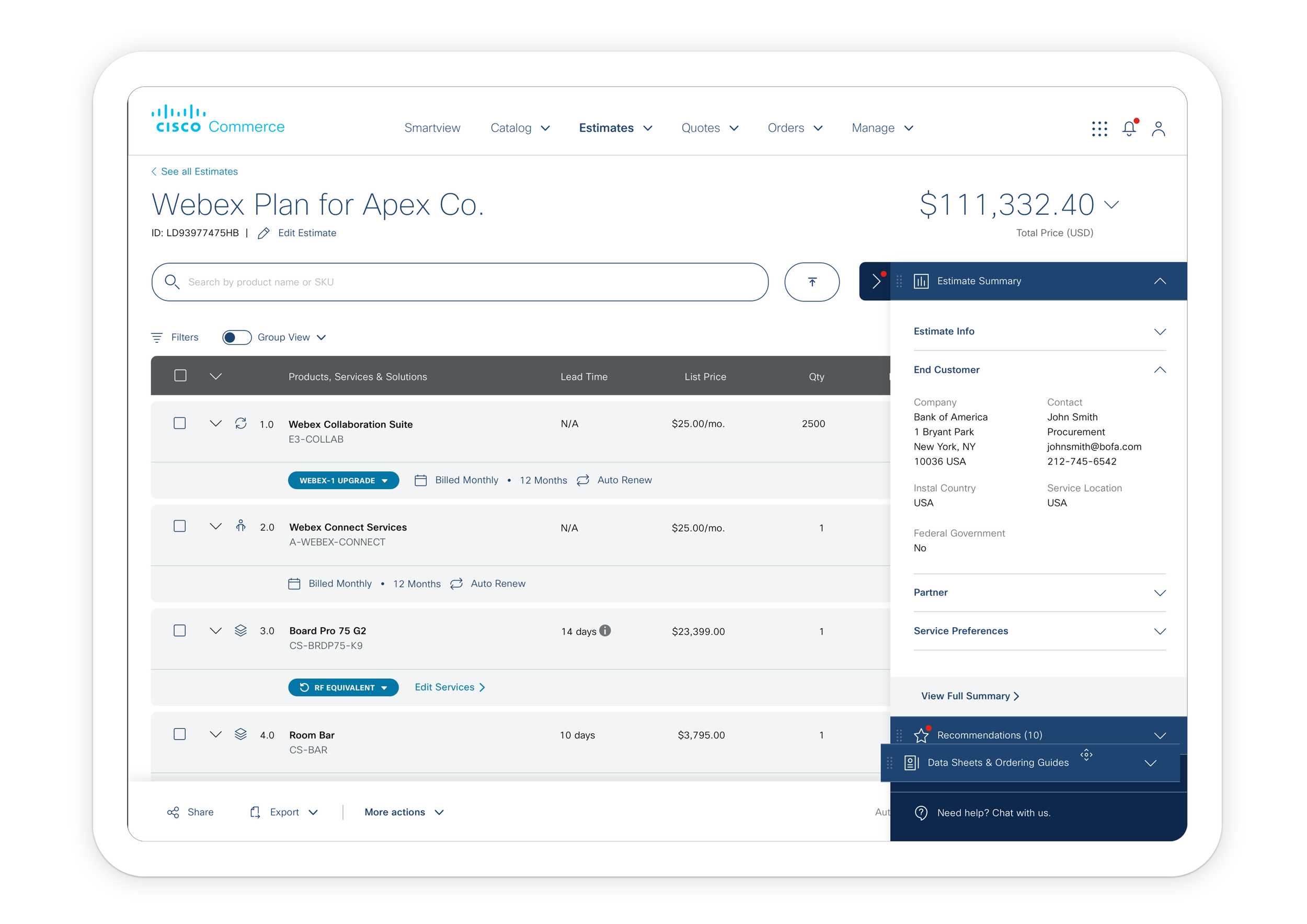The height and width of the screenshot is (924, 1307).
Task: Click the Recommendations star icon
Action: tap(921, 735)
